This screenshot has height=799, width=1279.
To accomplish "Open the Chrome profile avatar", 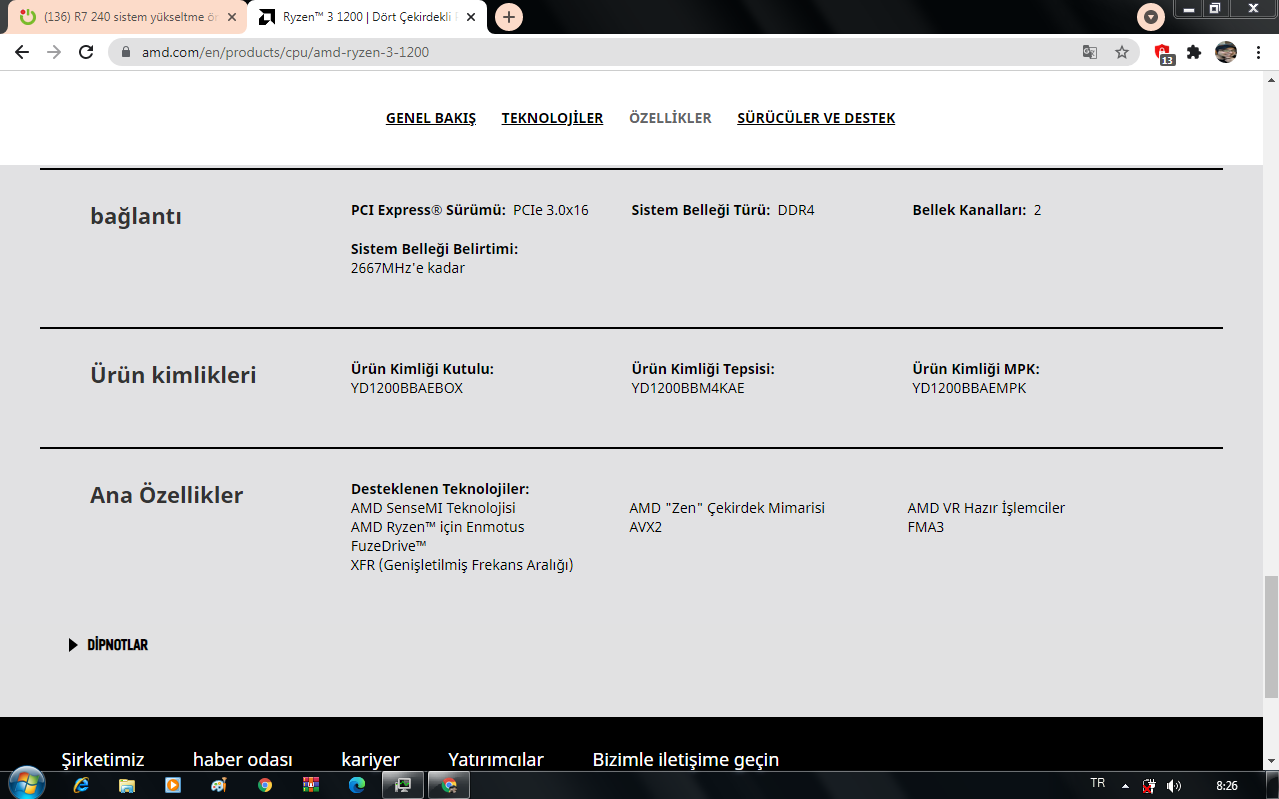I will point(1226,52).
